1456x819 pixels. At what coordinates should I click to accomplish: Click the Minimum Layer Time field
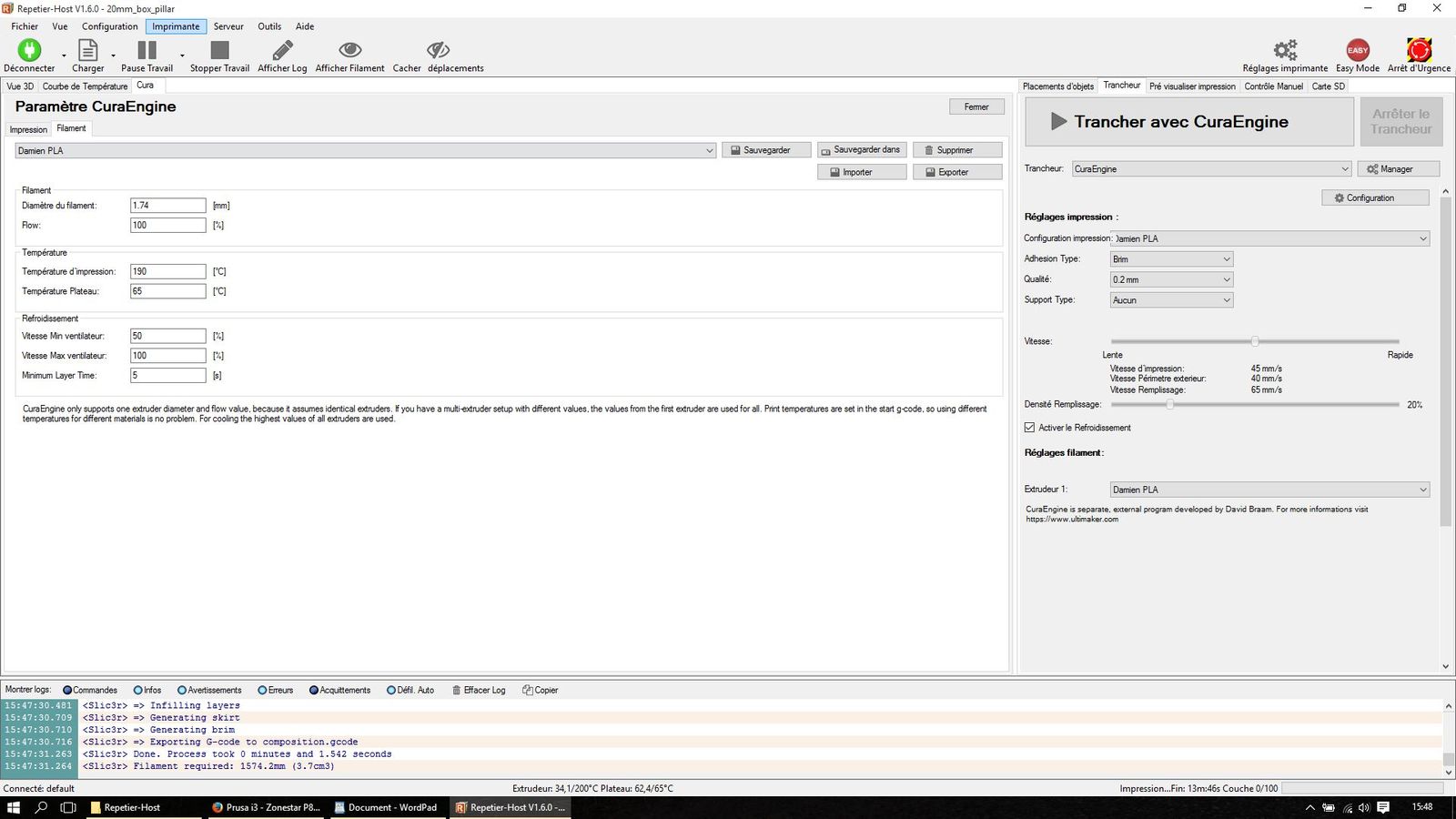click(167, 375)
